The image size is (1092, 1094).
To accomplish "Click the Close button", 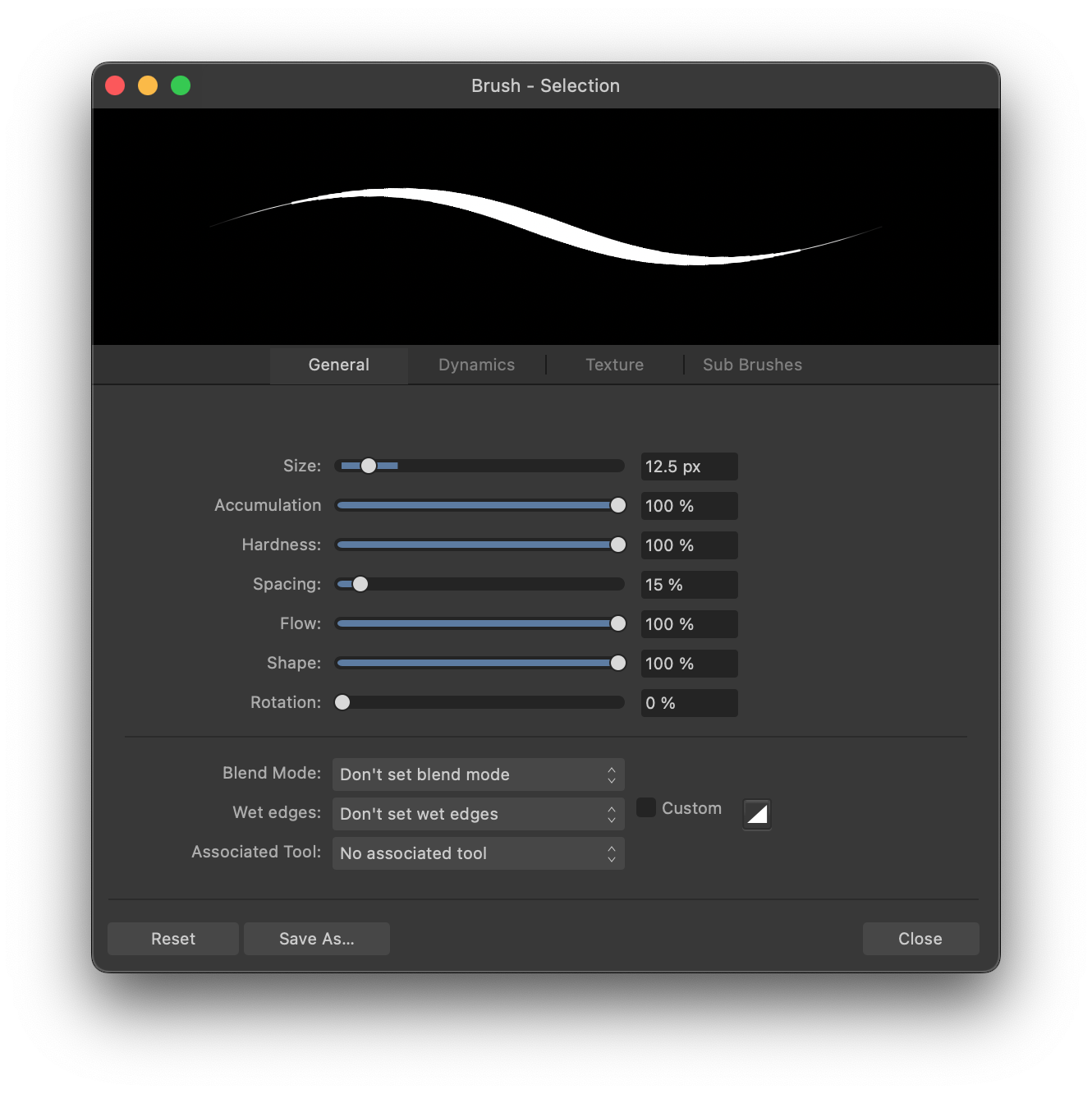I will 920,939.
